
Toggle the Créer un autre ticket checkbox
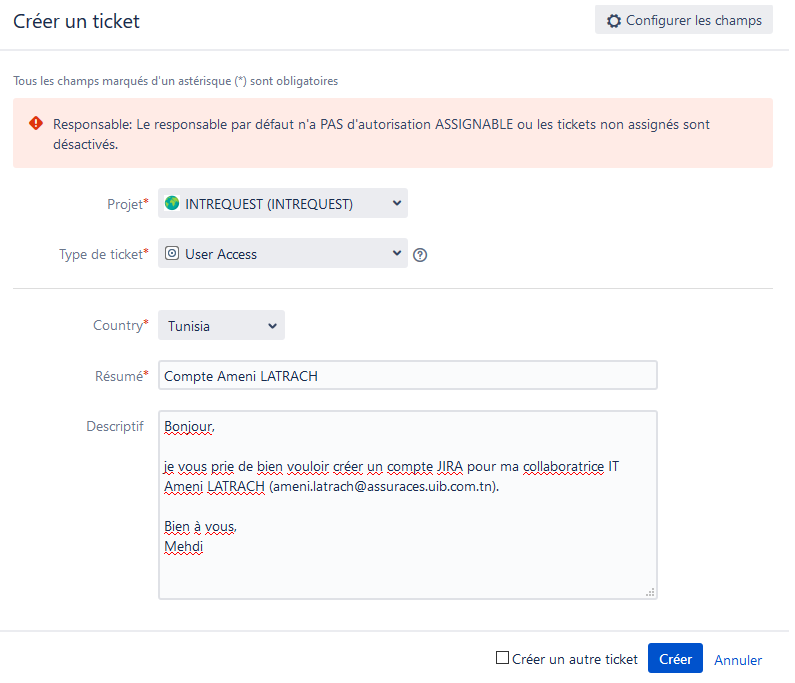pos(502,658)
